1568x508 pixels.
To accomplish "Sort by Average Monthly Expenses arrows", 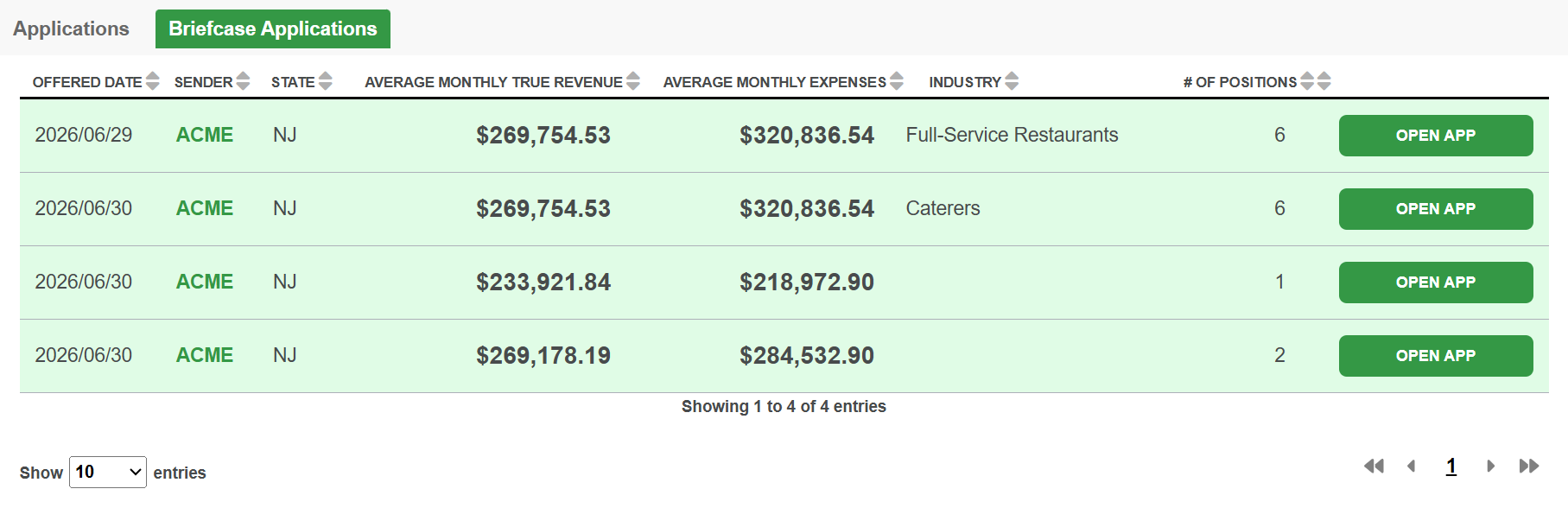I will point(897,81).
